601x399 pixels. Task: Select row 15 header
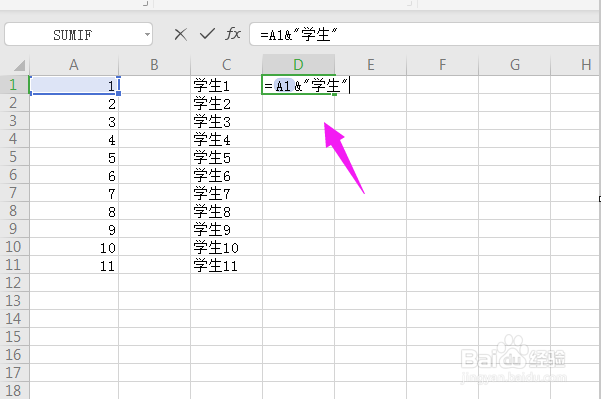click(14, 337)
